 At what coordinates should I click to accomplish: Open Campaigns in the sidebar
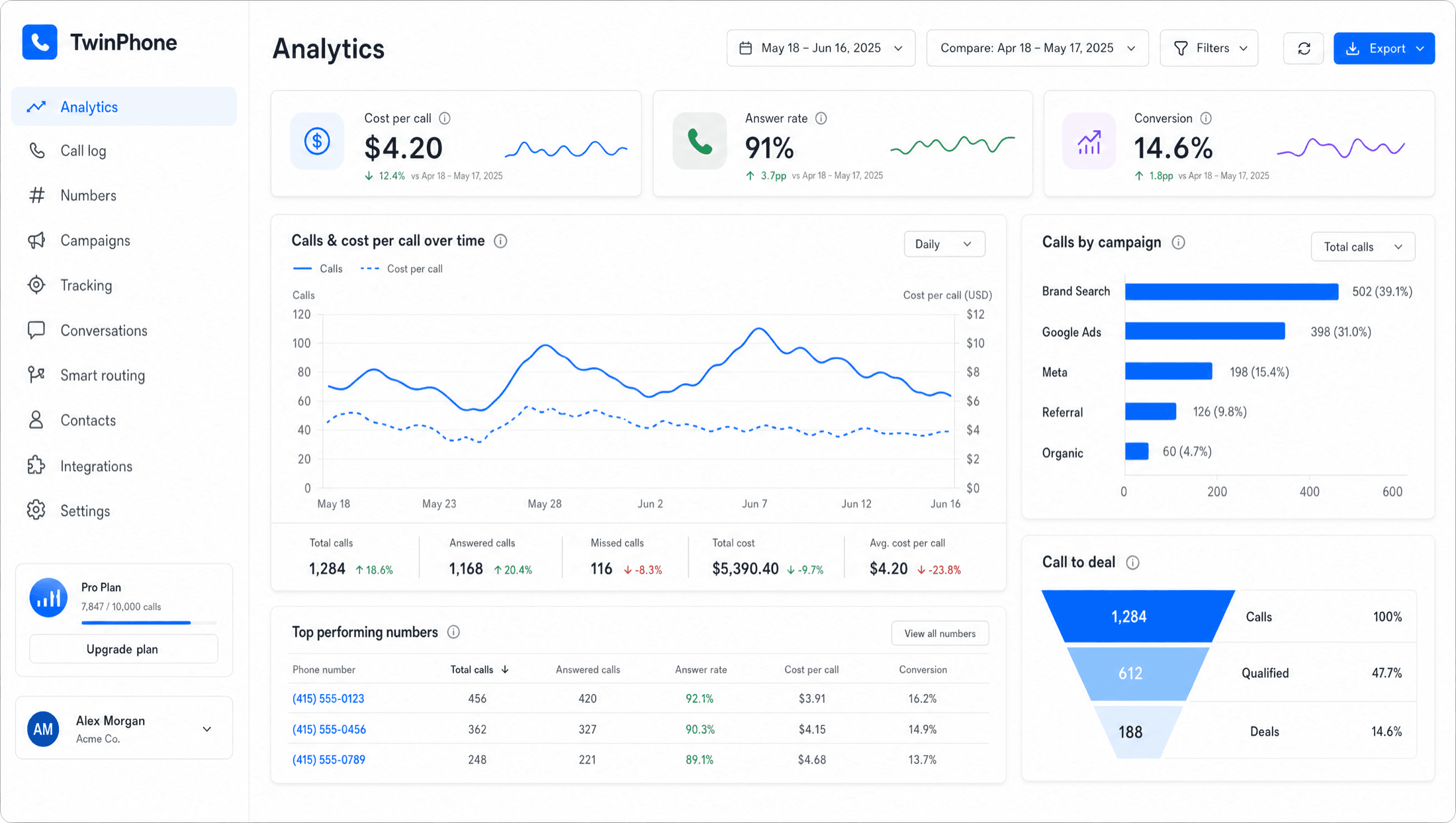click(124, 240)
